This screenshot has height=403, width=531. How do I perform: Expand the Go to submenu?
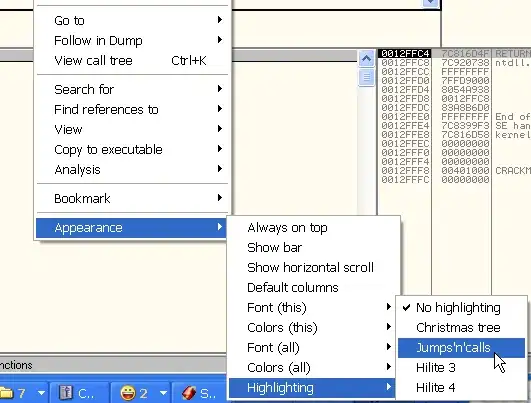point(132,21)
